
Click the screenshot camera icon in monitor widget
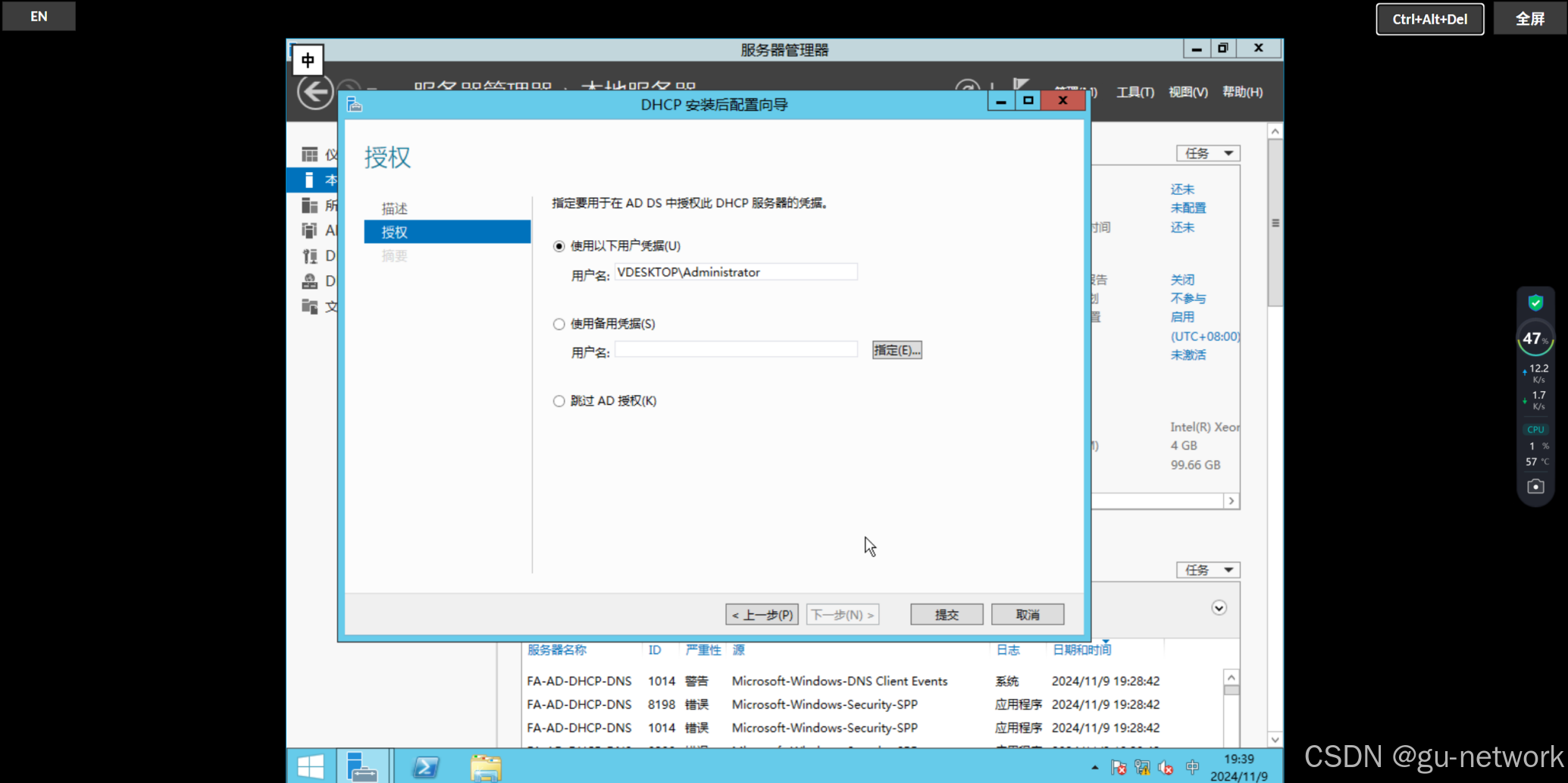click(1535, 487)
